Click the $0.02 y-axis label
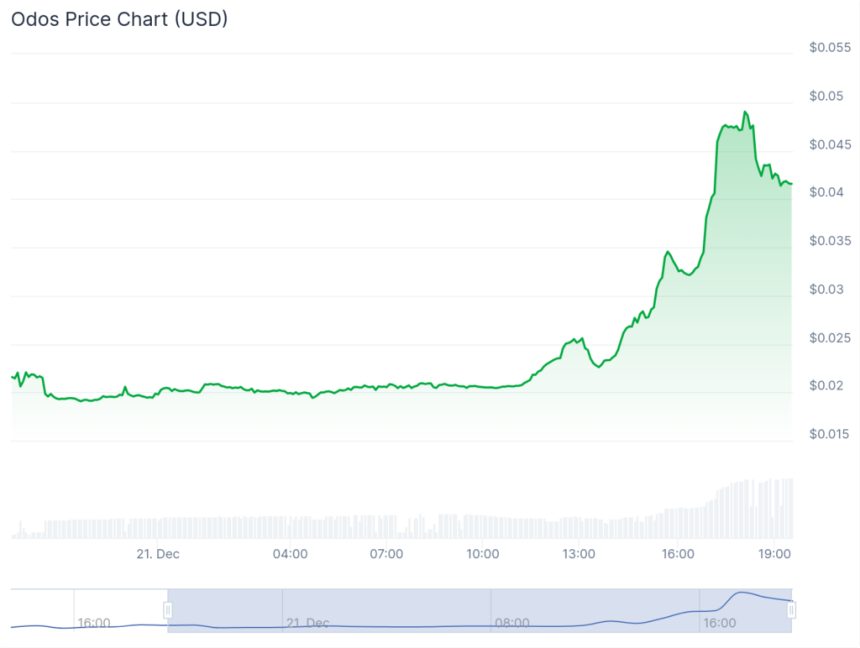Screen dimensions: 860x648 pyautogui.click(x=829, y=386)
